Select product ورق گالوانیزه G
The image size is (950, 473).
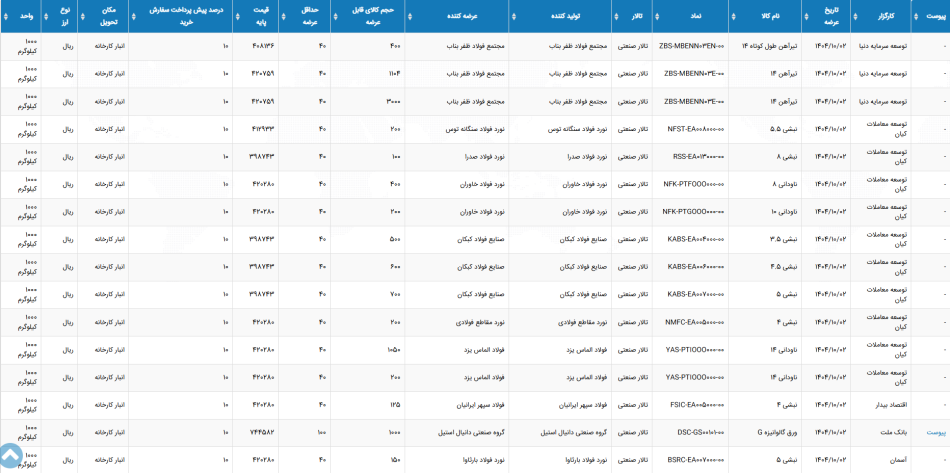(777, 432)
